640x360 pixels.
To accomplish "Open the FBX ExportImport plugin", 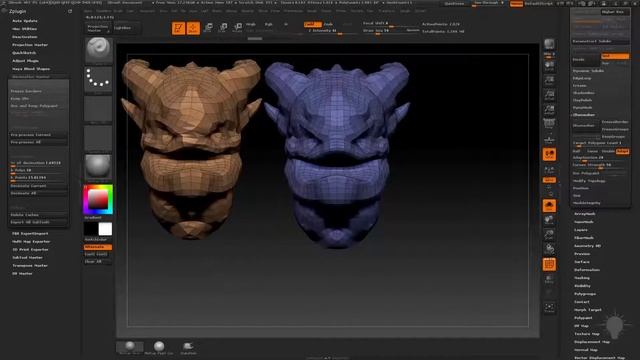I will (x=30, y=233).
